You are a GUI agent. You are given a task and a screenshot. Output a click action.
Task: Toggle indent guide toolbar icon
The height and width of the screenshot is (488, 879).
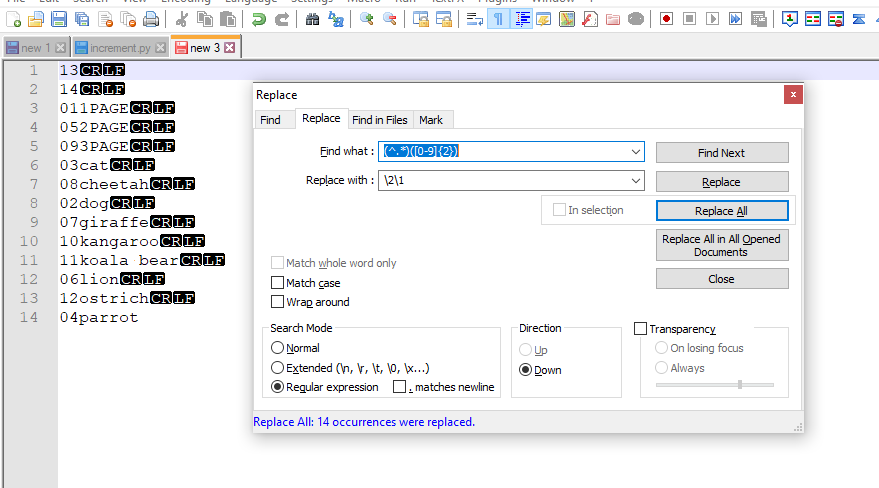pos(521,20)
